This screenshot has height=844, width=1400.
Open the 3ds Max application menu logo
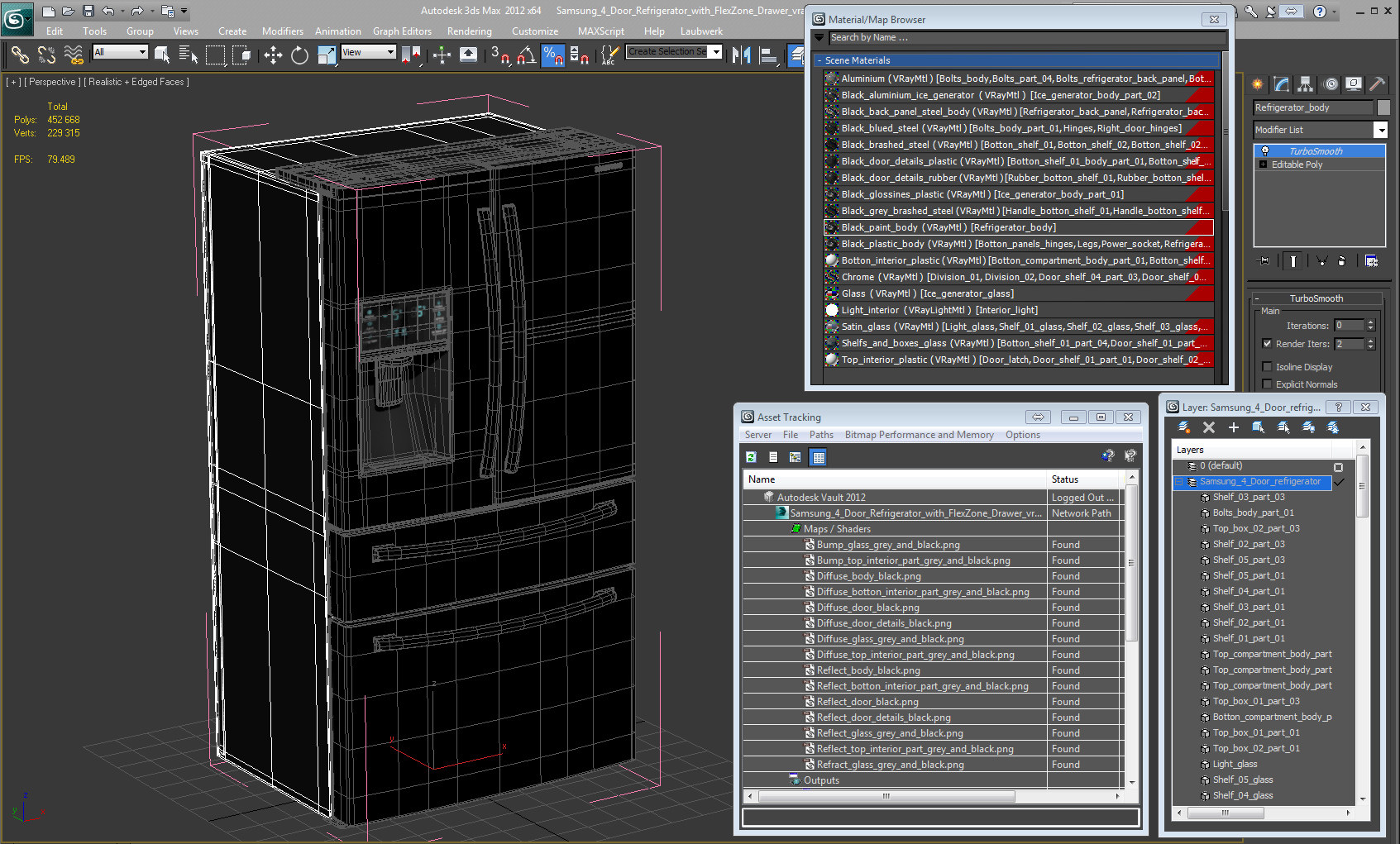pyautogui.click(x=16, y=18)
